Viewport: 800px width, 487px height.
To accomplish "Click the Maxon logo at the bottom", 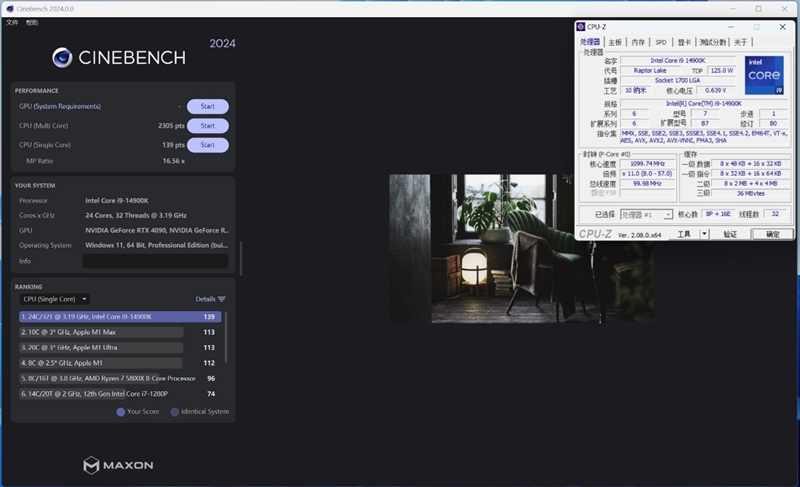I will tap(118, 465).
